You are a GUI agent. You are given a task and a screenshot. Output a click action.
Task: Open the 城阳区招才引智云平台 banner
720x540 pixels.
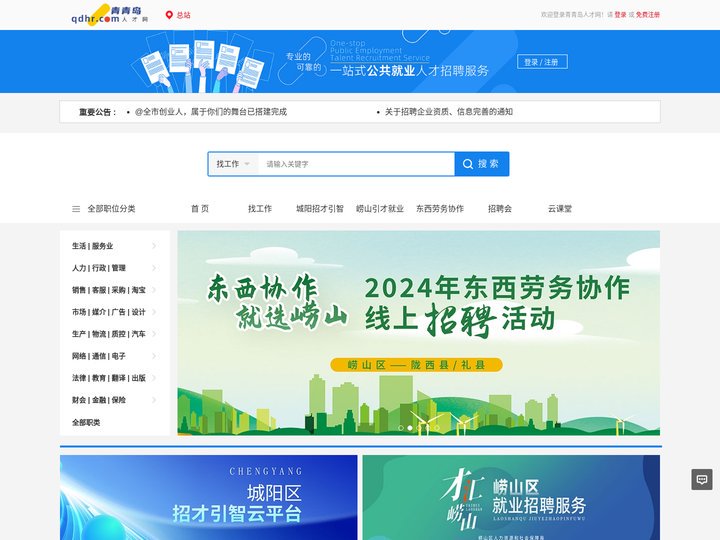click(x=208, y=498)
